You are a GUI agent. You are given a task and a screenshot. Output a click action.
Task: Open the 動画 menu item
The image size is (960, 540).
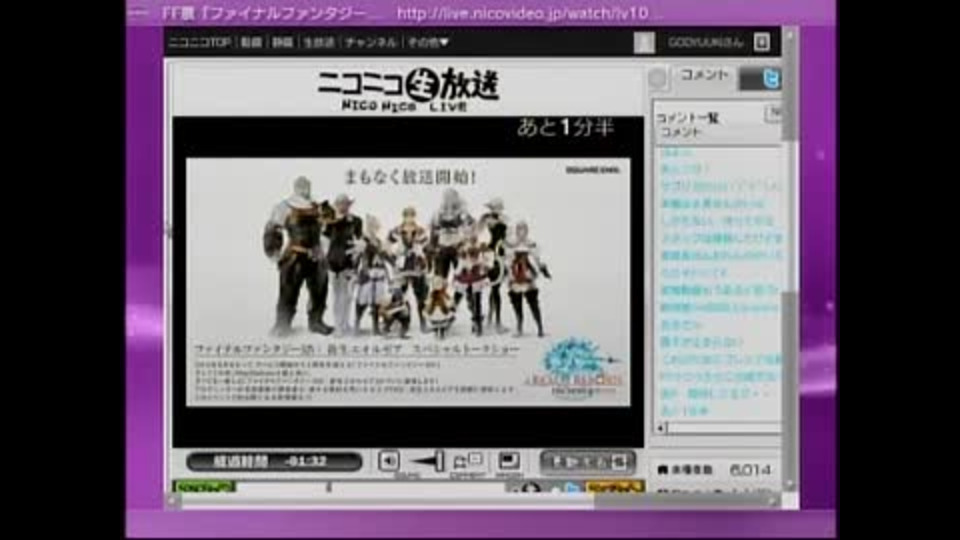pos(251,42)
